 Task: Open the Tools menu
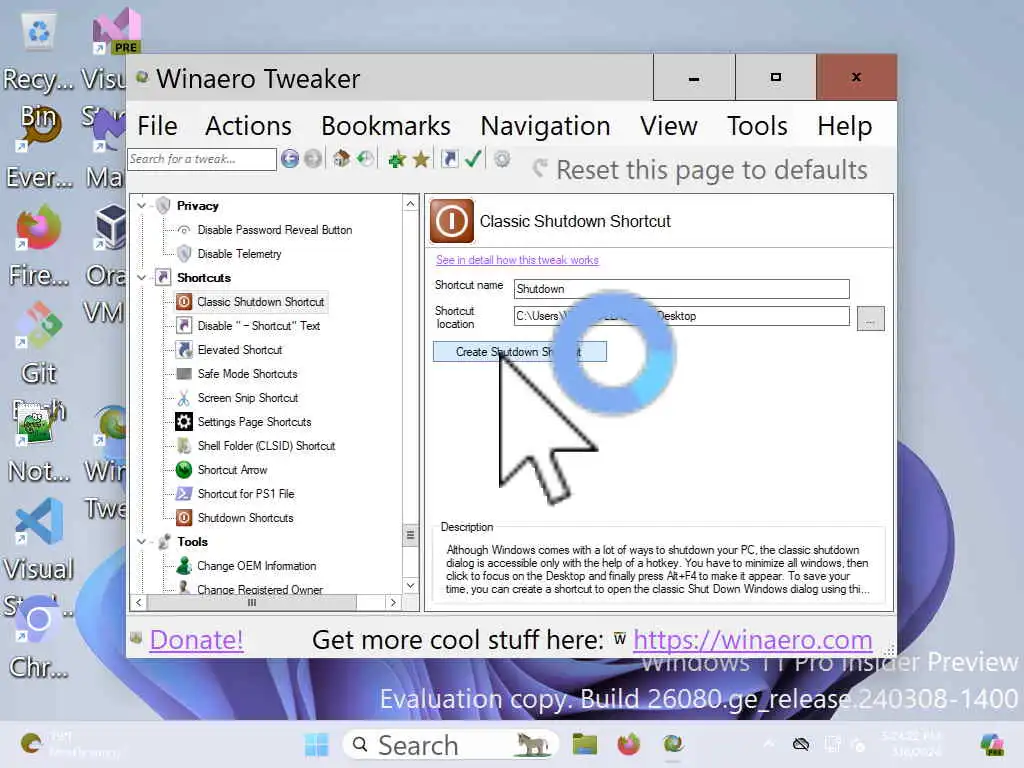coord(757,126)
